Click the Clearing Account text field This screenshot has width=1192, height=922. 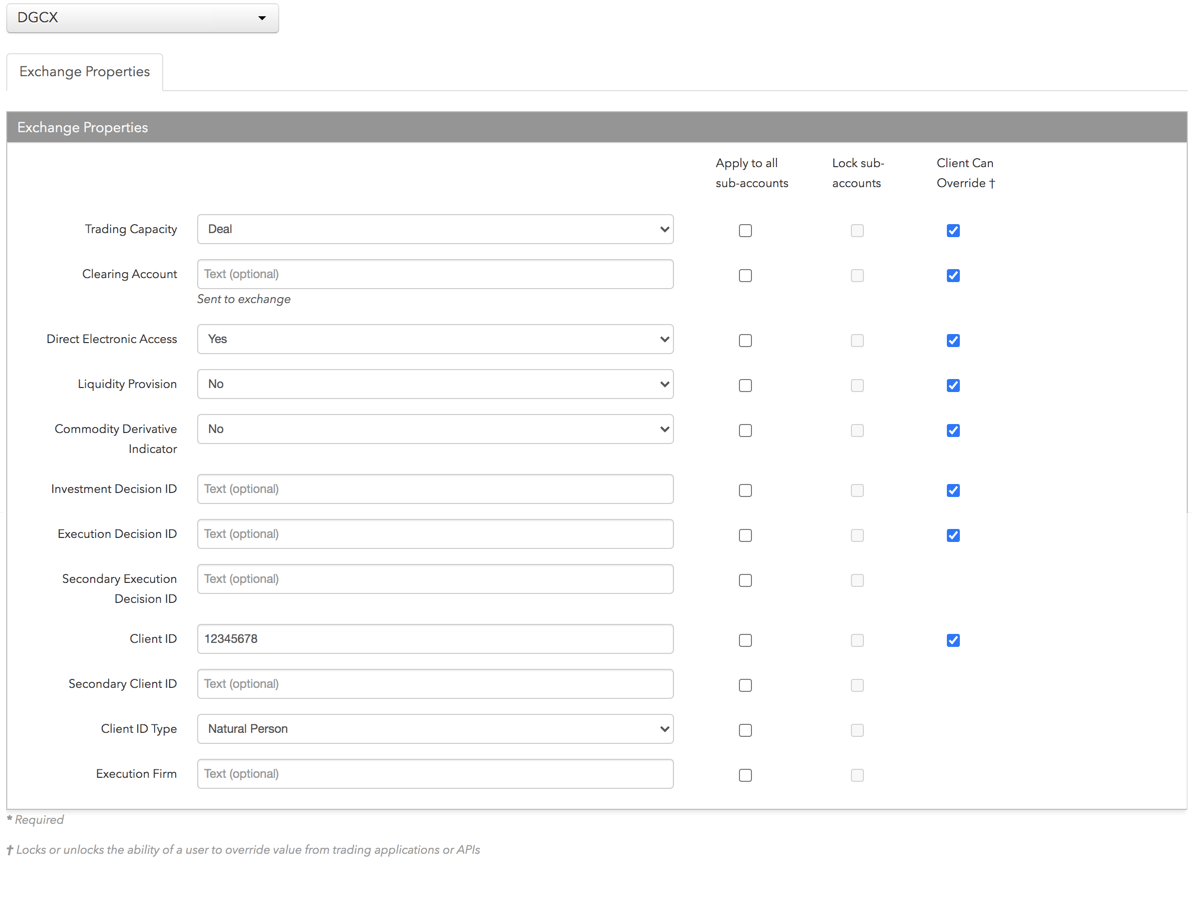(435, 274)
